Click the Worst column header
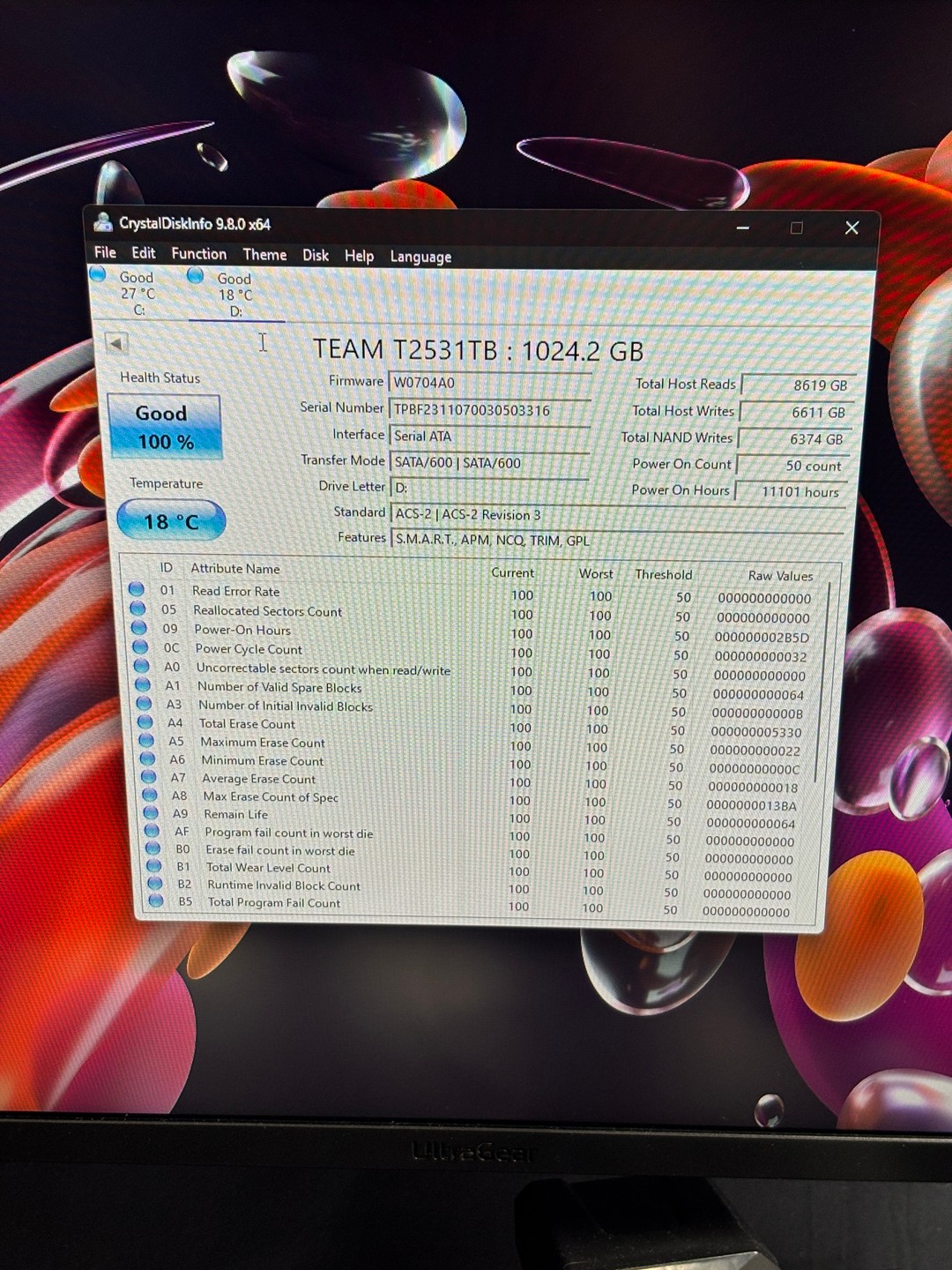This screenshot has width=952, height=1270. coord(596,573)
